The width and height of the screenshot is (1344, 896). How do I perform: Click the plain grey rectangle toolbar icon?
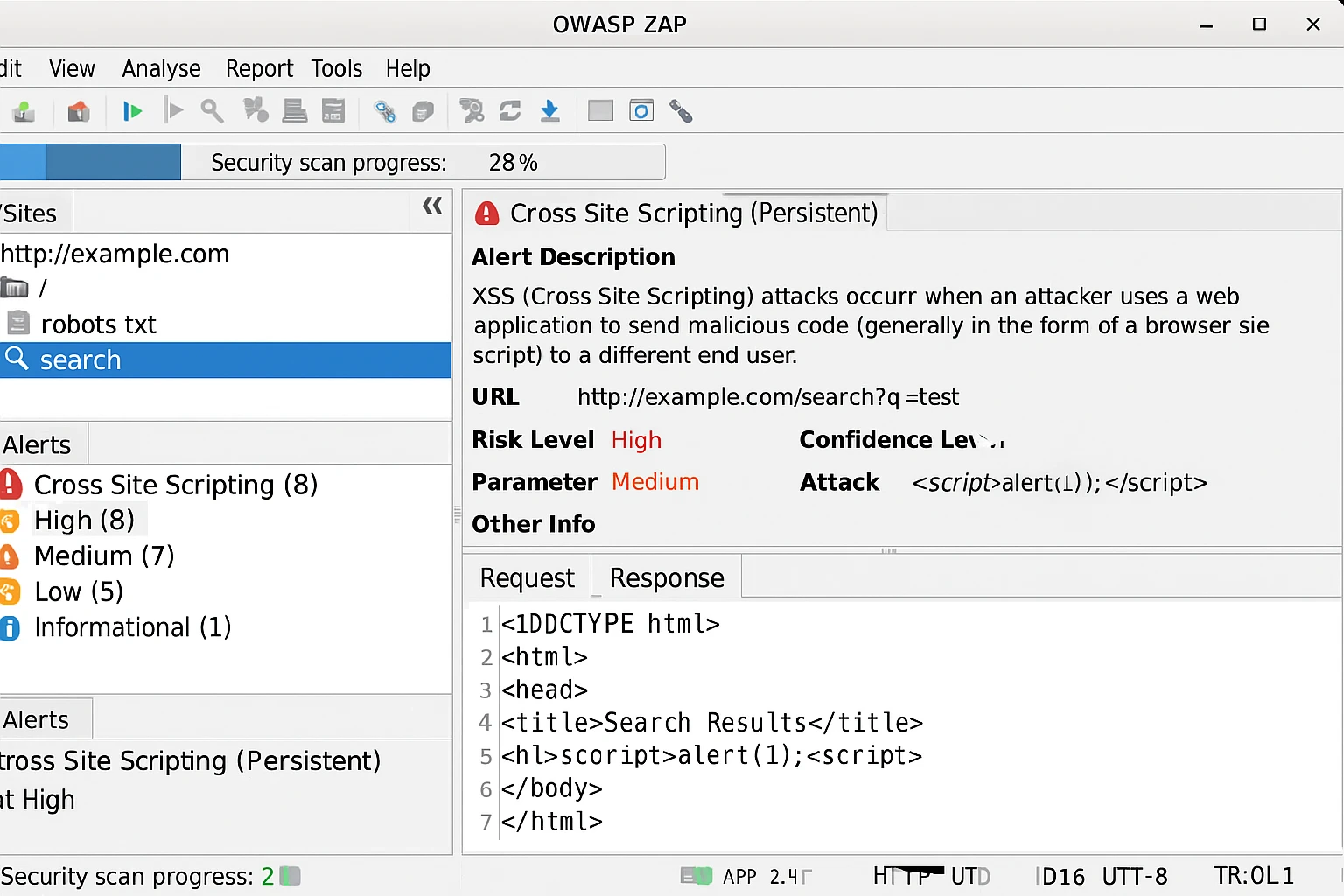[x=600, y=110]
